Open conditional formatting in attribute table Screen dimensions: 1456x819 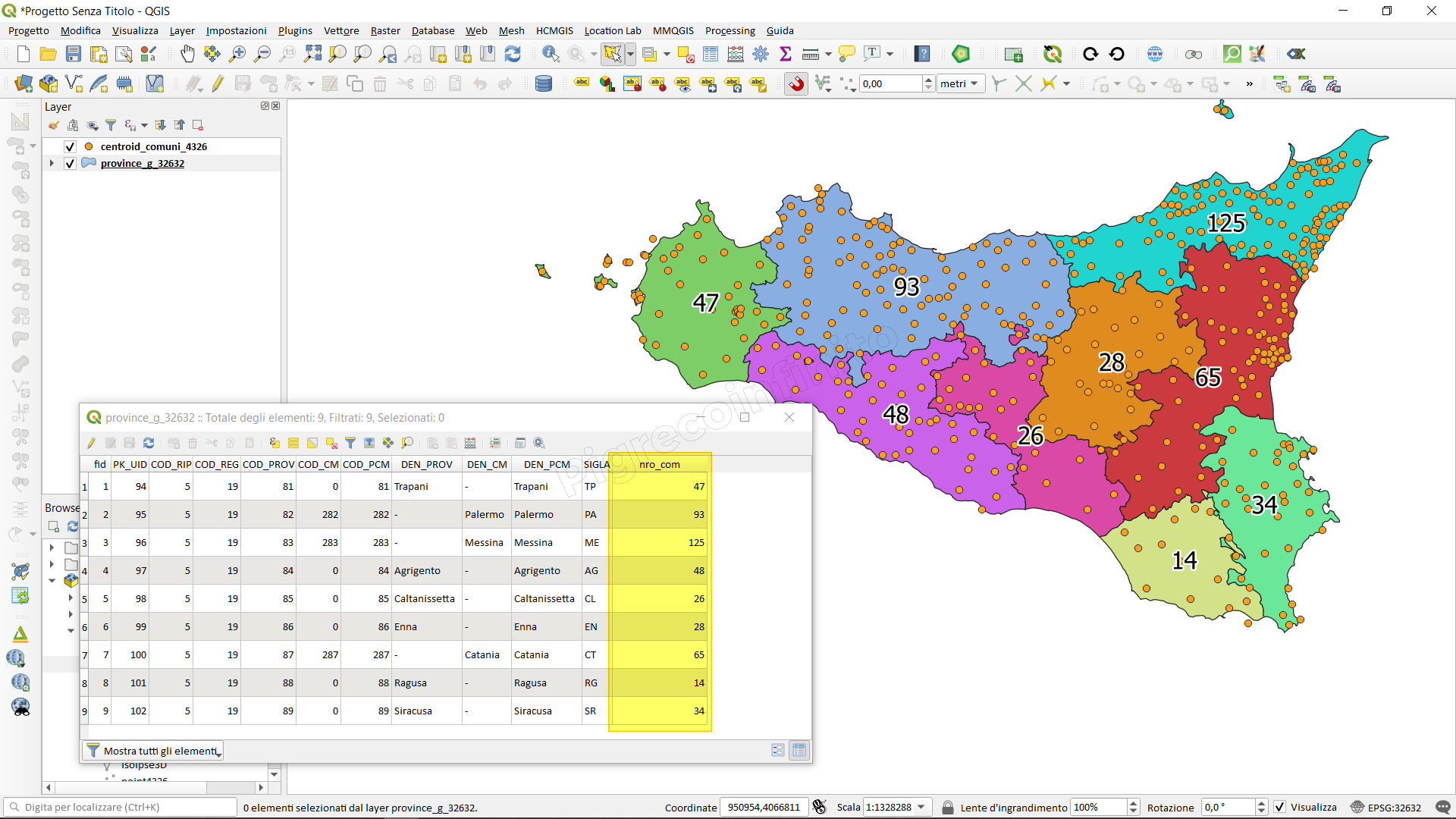point(495,443)
